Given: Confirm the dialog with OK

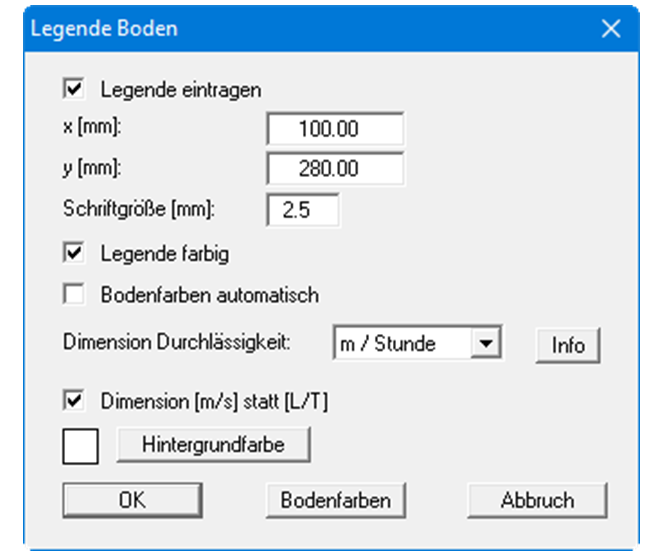Looking at the screenshot, I should (x=132, y=500).
